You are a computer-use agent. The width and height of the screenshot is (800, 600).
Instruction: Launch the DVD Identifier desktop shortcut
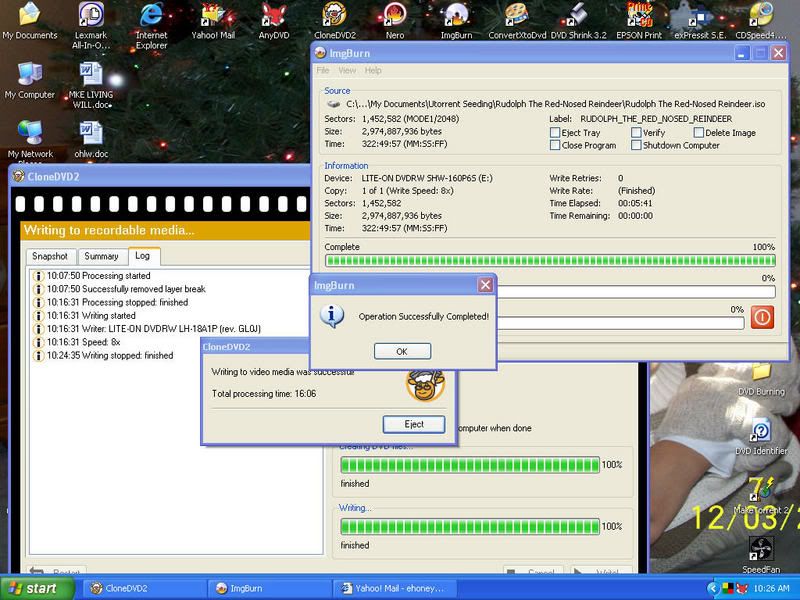pos(761,438)
